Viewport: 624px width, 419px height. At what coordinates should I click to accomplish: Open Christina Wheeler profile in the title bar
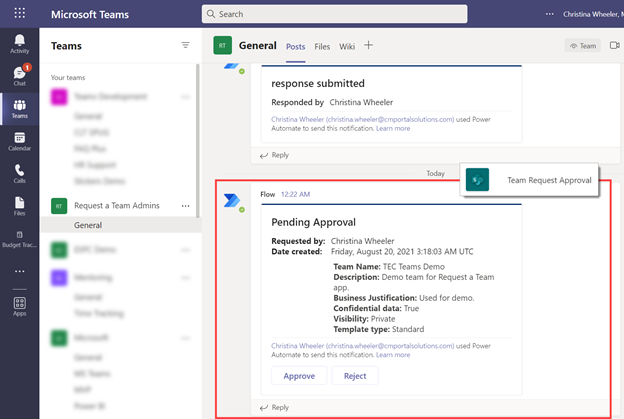(593, 14)
